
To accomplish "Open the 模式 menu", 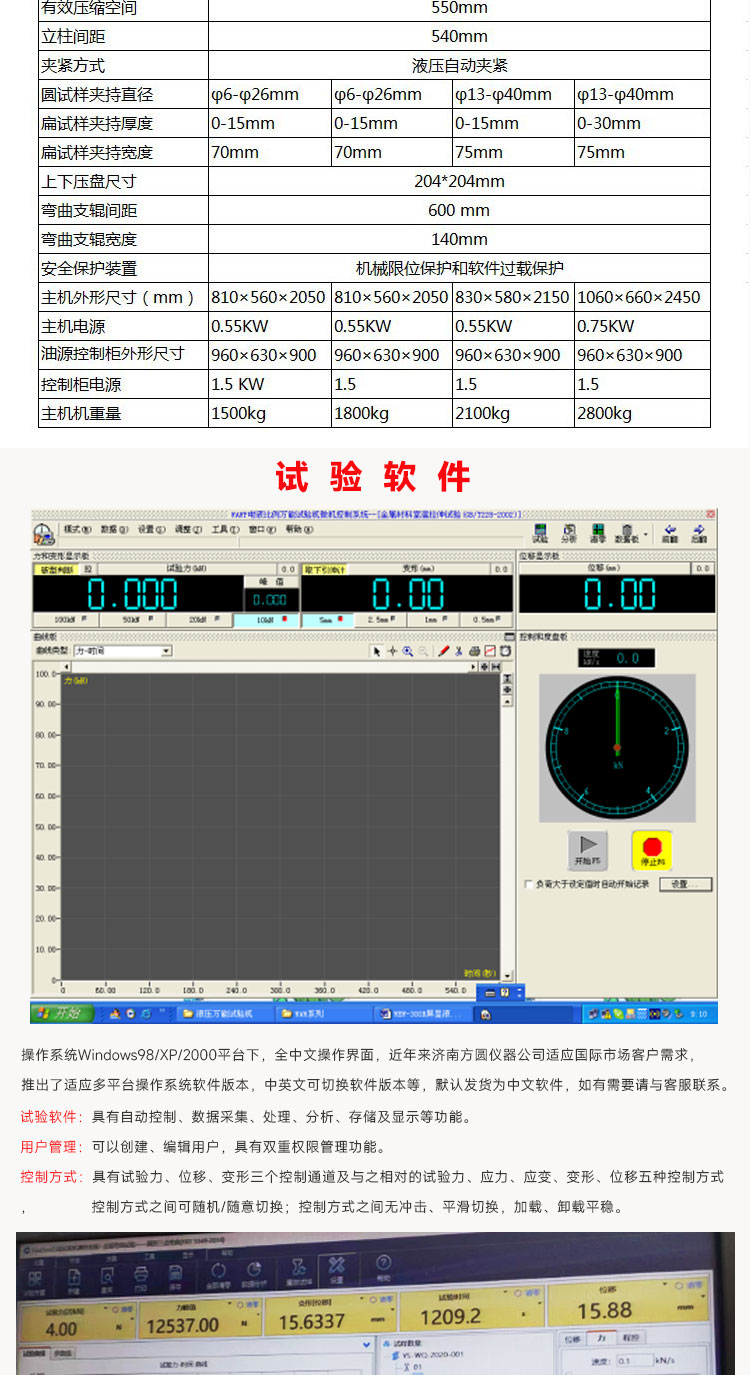I will tap(77, 529).
